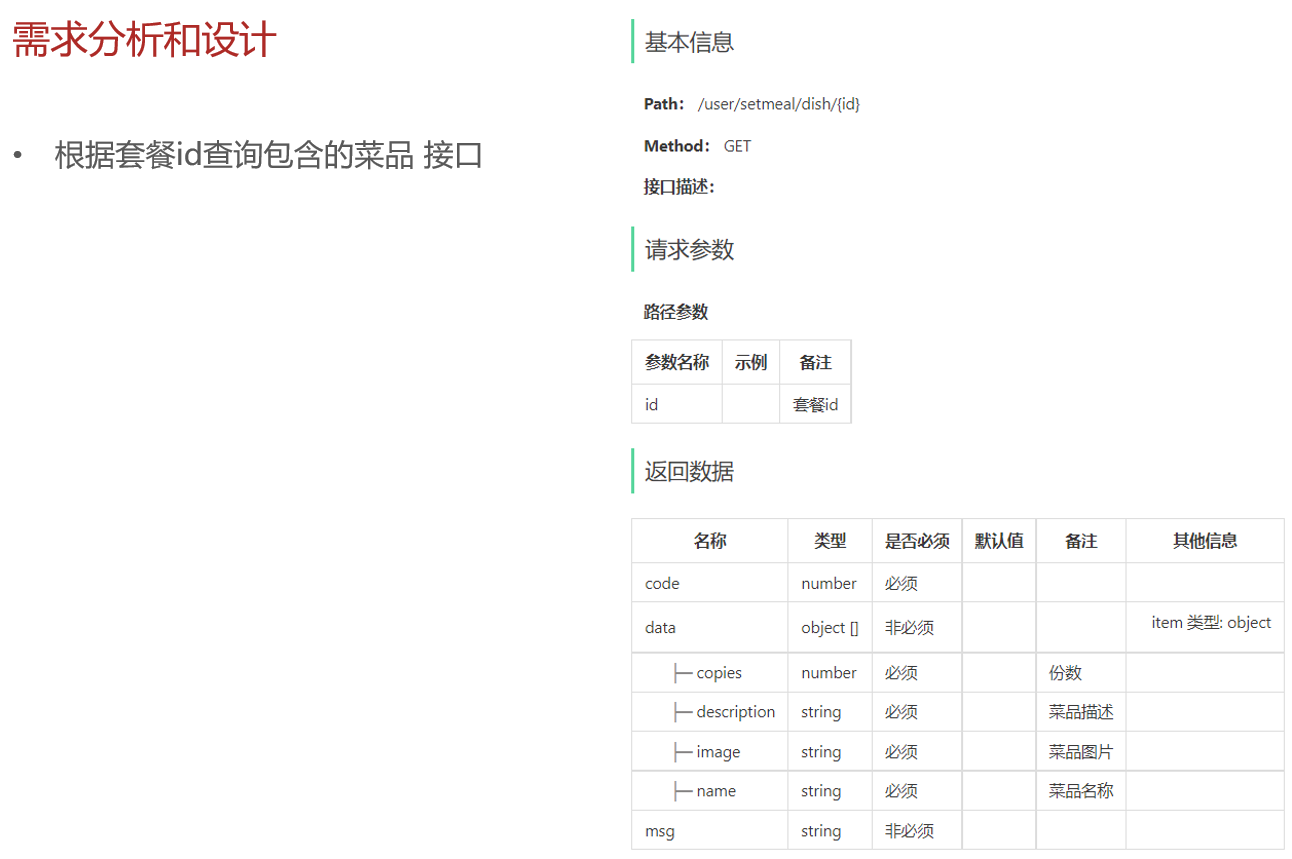Click the item 类型: object cell
Image resolution: width=1292 pixels, height=859 pixels.
tap(1211, 622)
